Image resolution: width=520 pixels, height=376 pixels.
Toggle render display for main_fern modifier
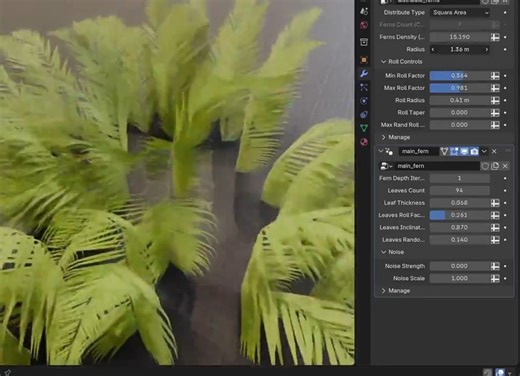(x=474, y=151)
